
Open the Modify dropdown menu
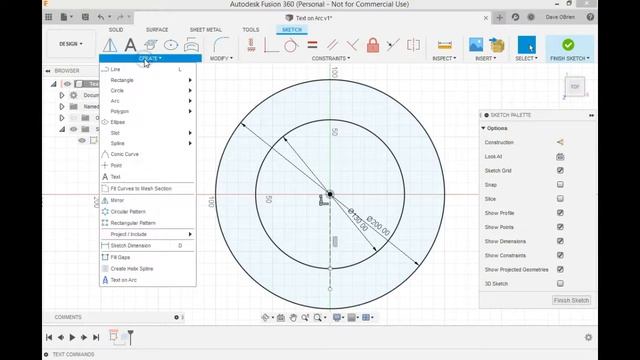coord(221,58)
